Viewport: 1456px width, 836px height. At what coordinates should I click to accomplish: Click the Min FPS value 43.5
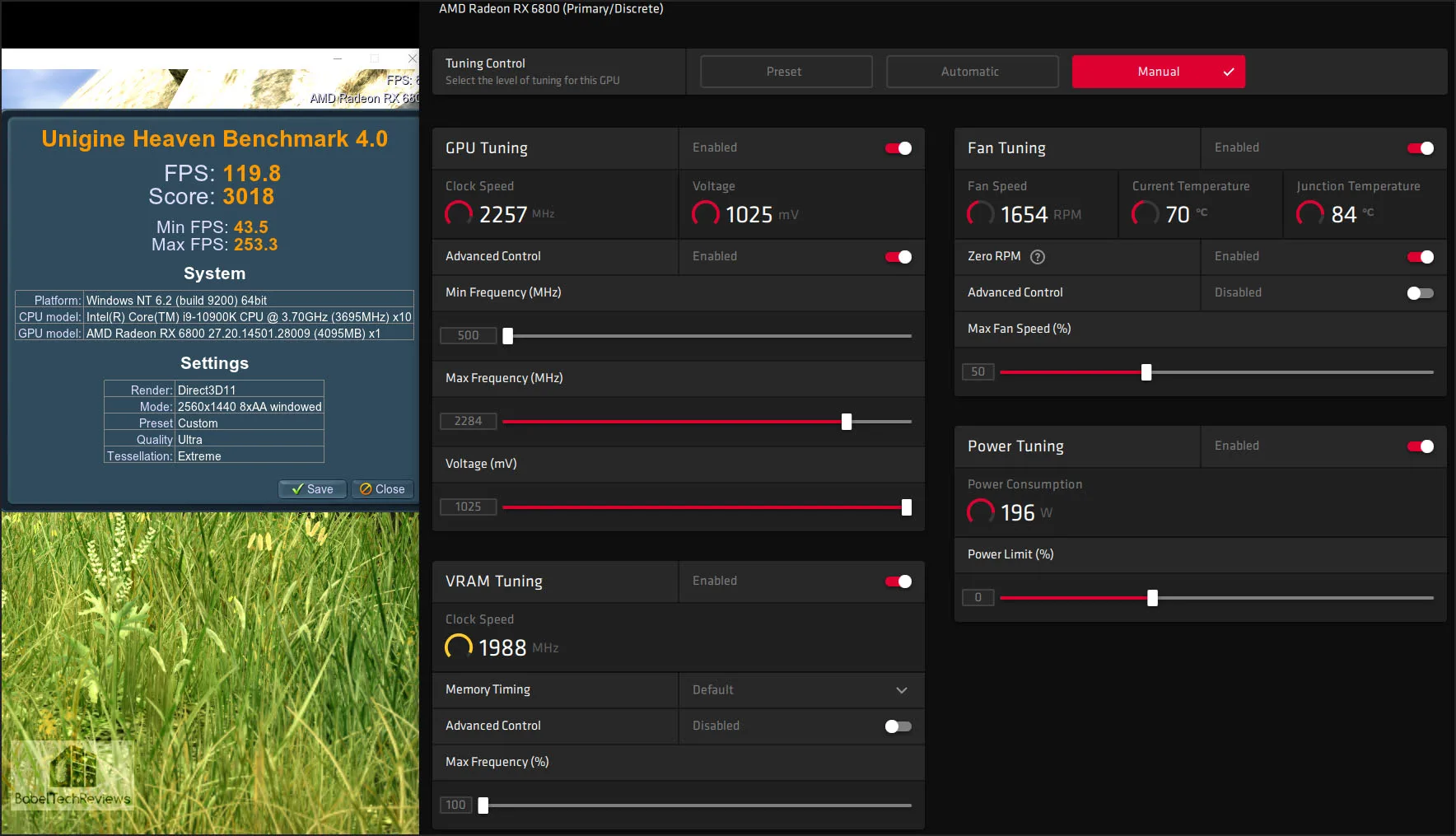[251, 227]
